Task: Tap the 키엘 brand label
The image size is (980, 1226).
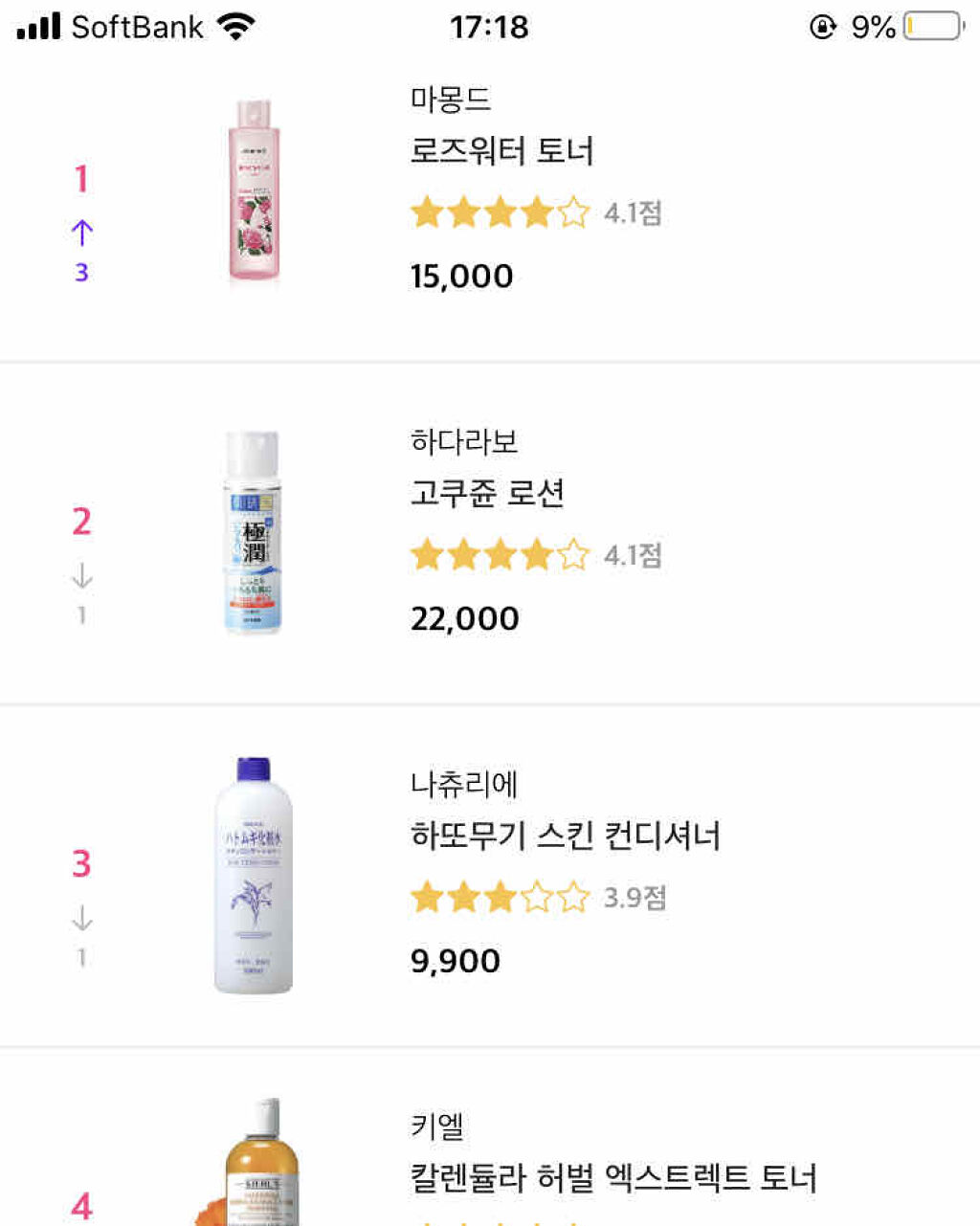Action: (x=436, y=1126)
